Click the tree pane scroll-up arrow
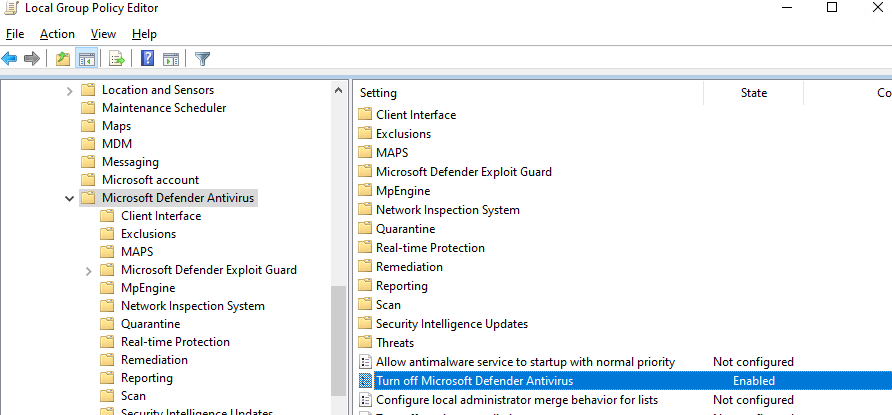 (x=338, y=90)
